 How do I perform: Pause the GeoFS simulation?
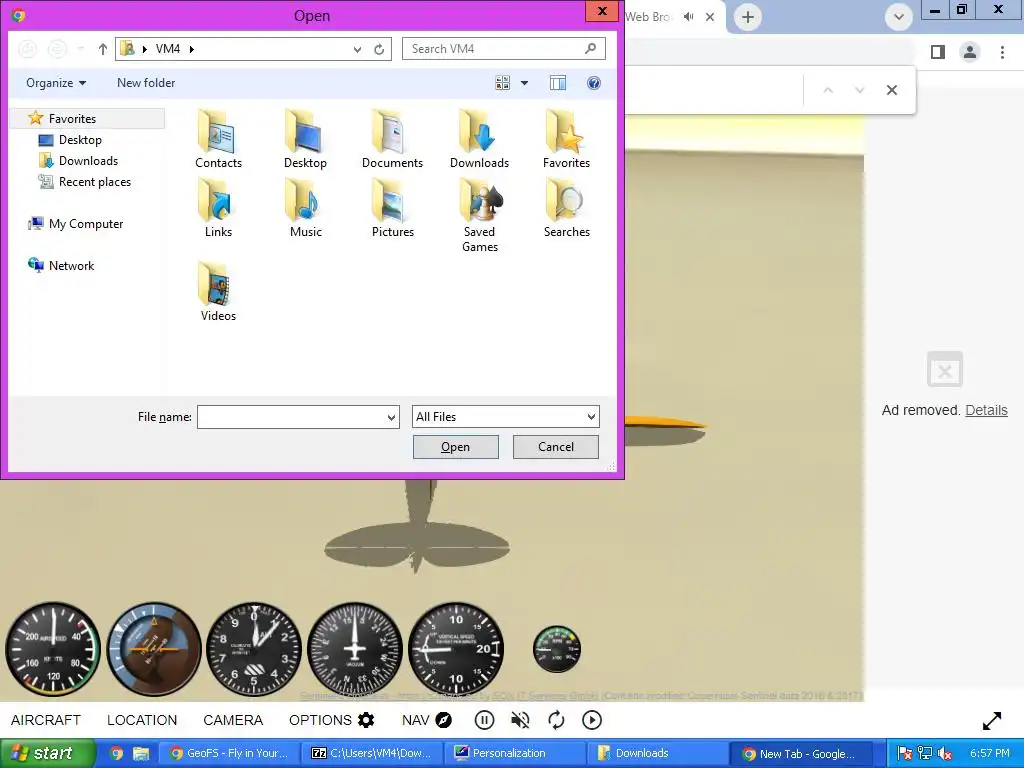(484, 720)
